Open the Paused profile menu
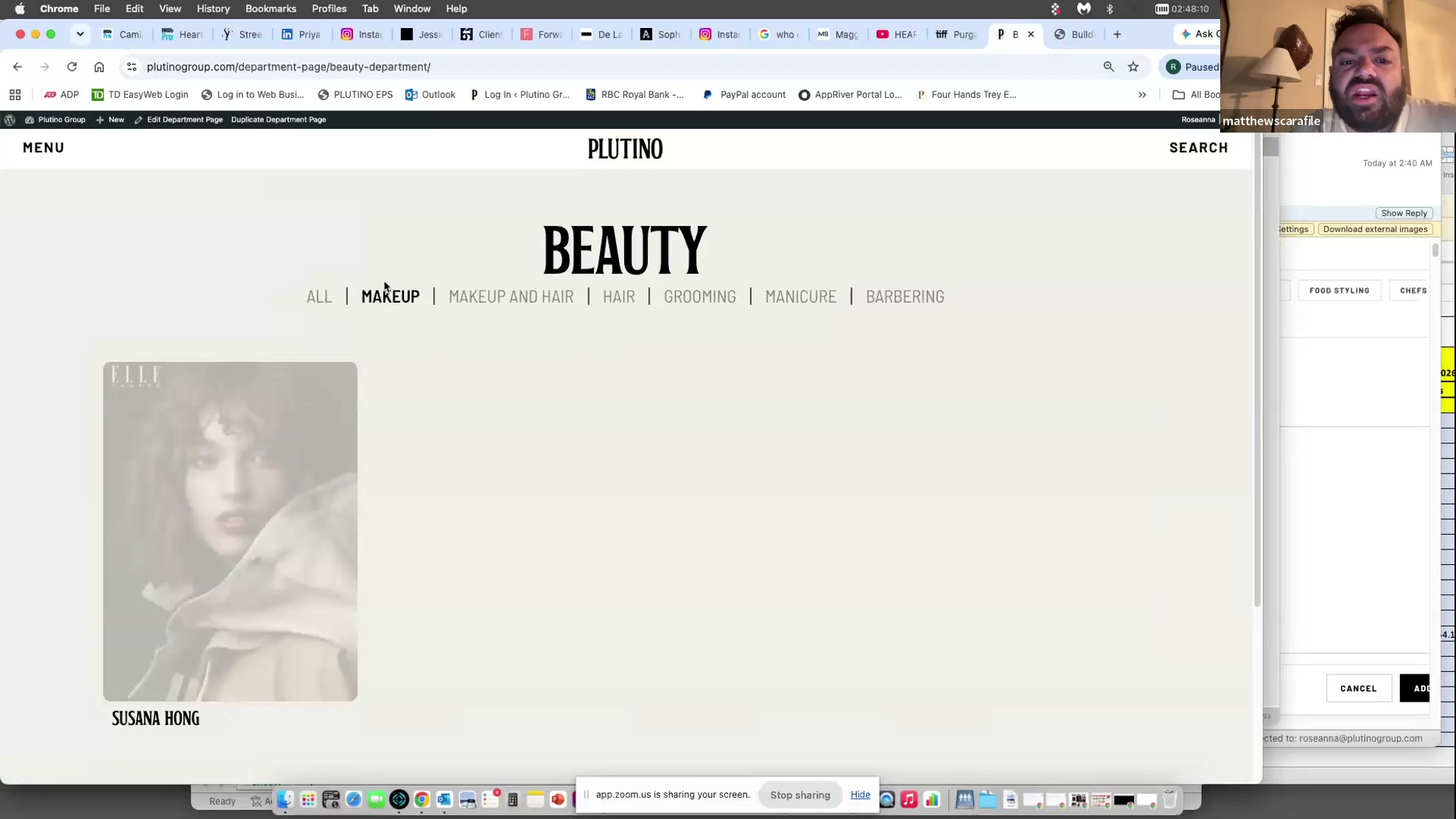The image size is (1456, 819). tap(1191, 67)
